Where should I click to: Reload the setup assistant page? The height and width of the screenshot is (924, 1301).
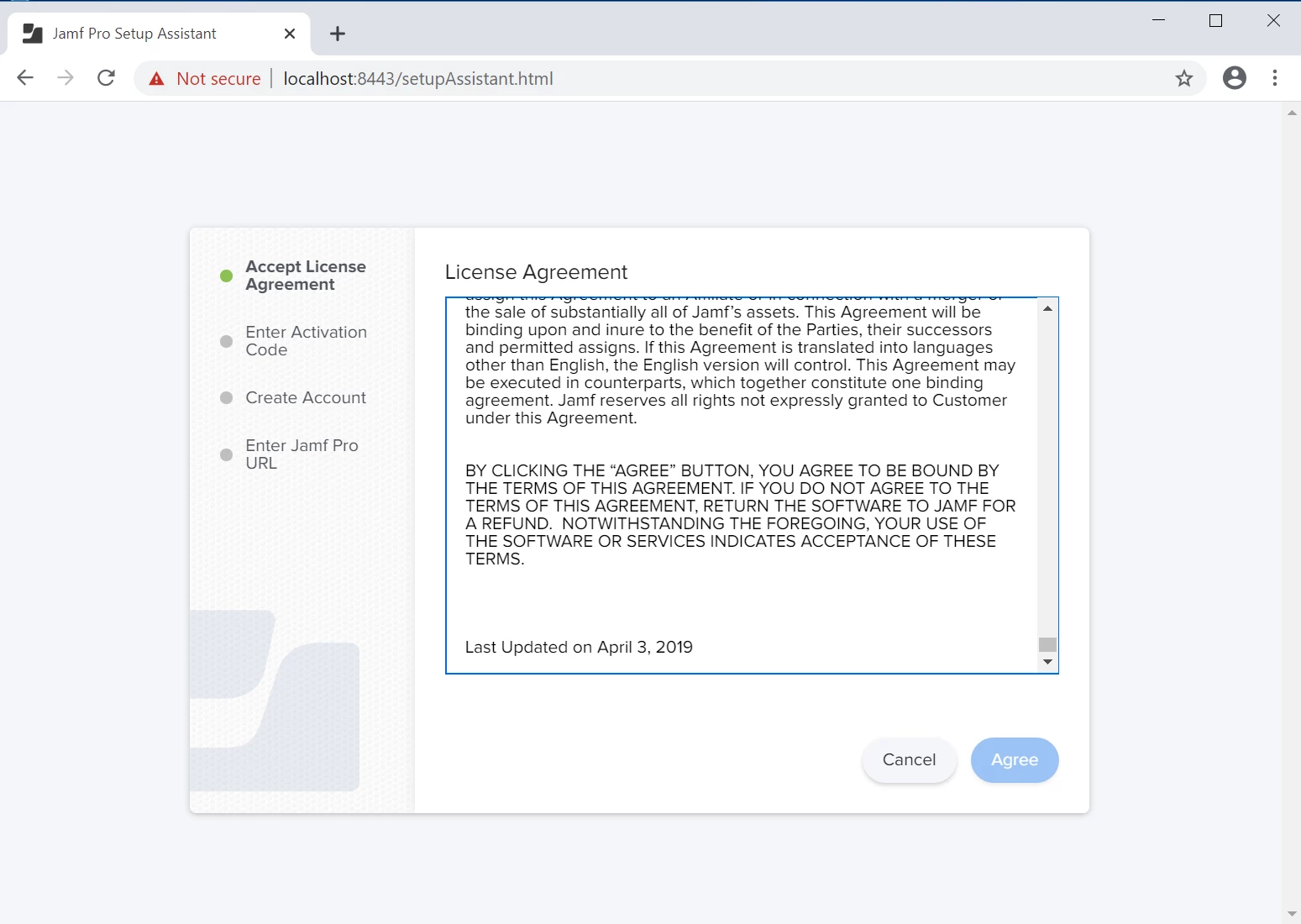click(x=106, y=78)
